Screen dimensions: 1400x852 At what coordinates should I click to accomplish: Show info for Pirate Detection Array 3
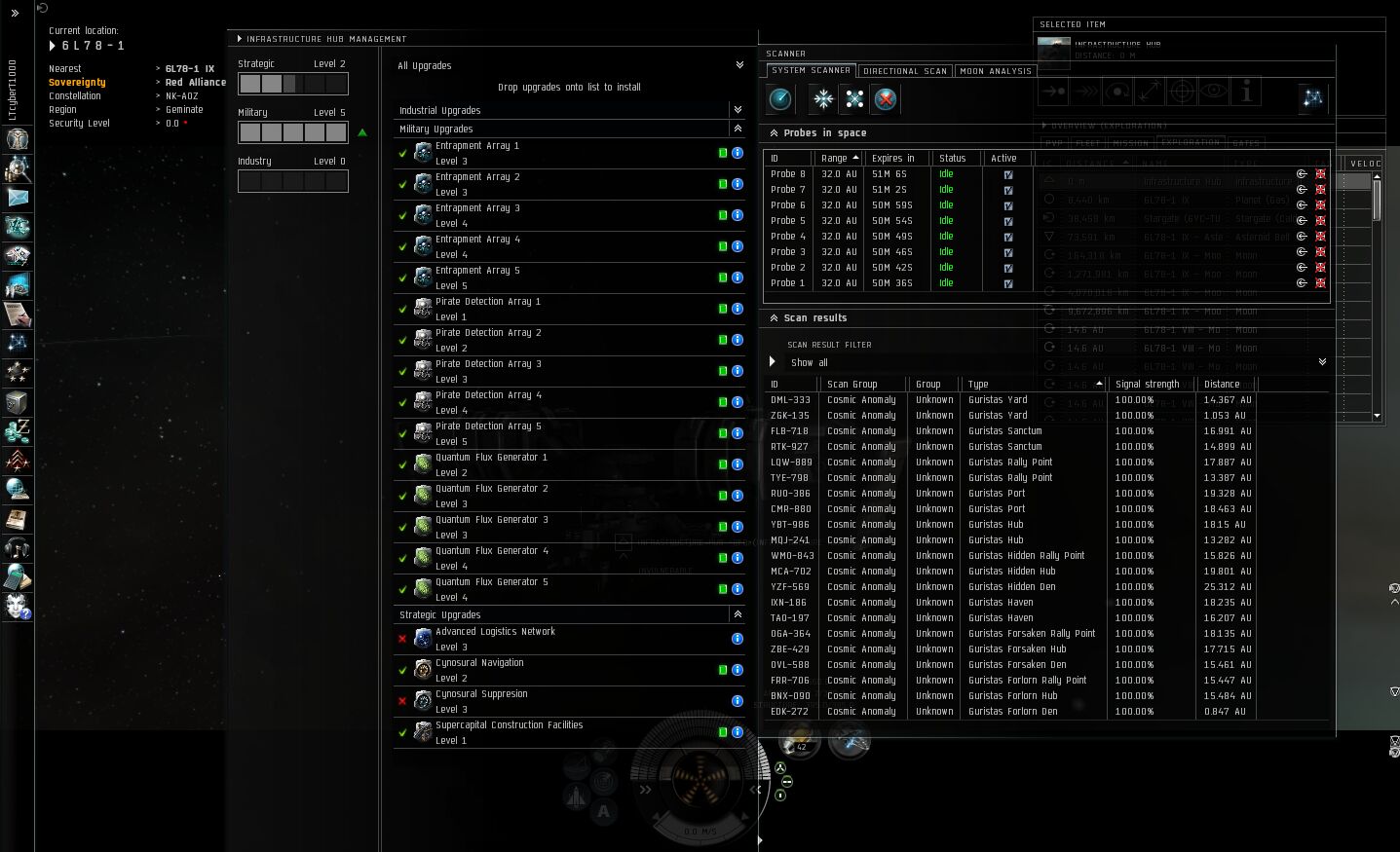738,371
